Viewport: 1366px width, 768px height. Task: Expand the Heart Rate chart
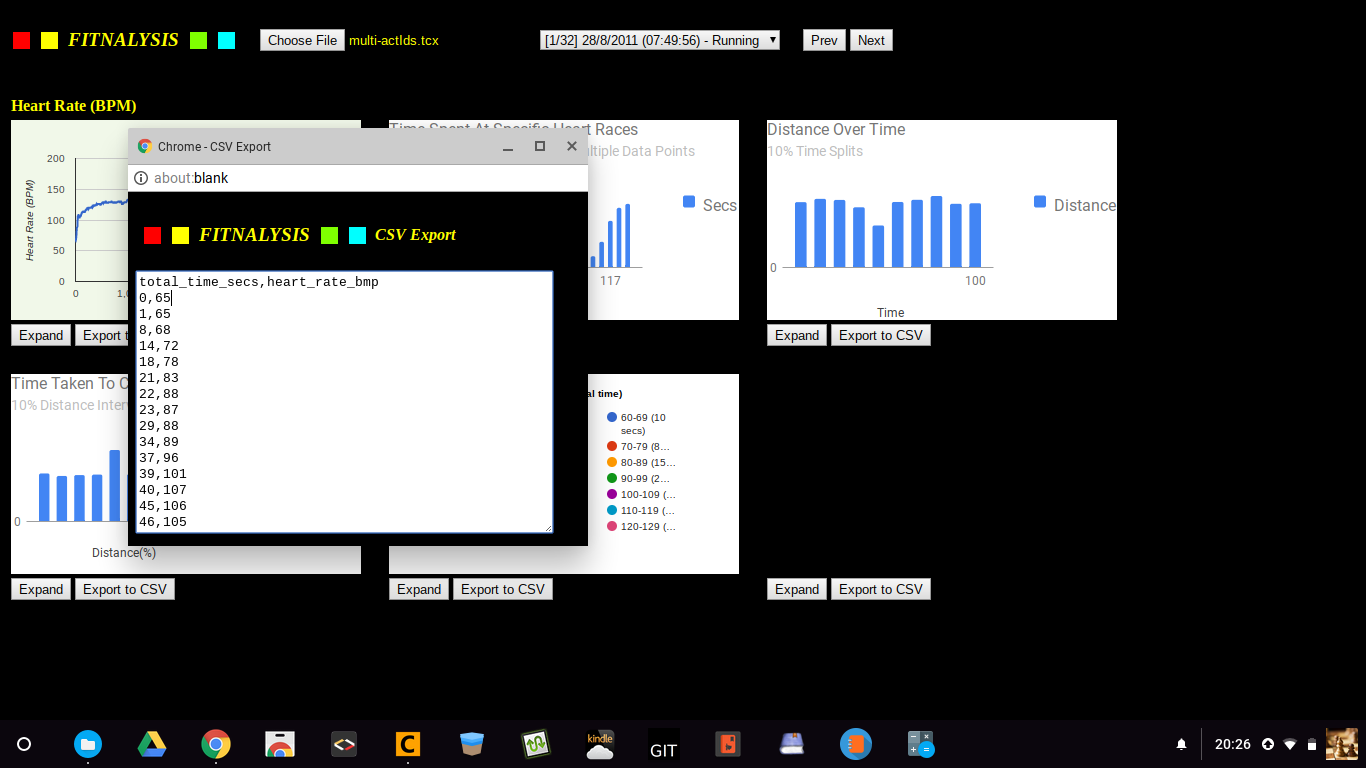pos(41,335)
